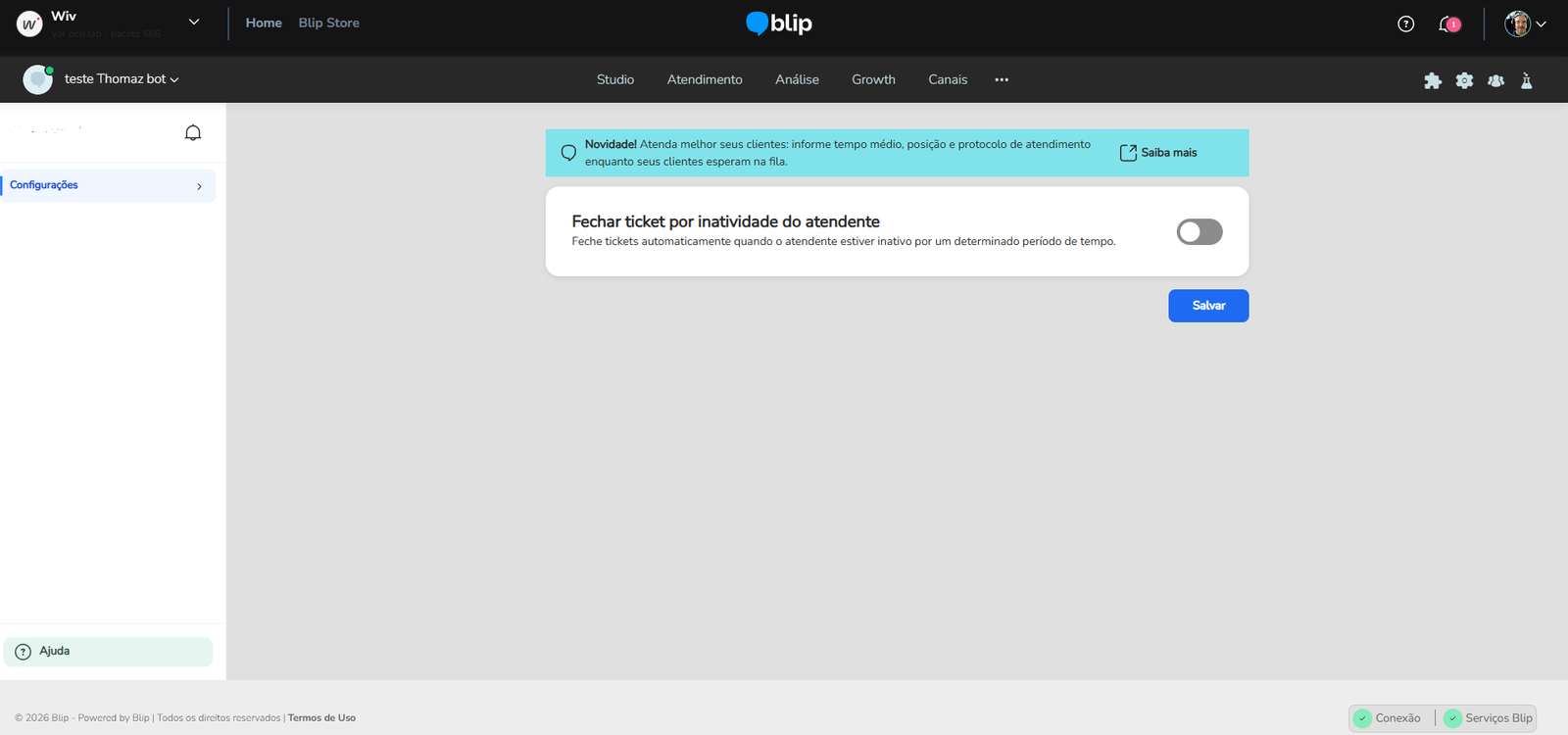Image resolution: width=1568 pixels, height=735 pixels.
Task: Open the help question mark icon in the header
Action: click(1406, 24)
